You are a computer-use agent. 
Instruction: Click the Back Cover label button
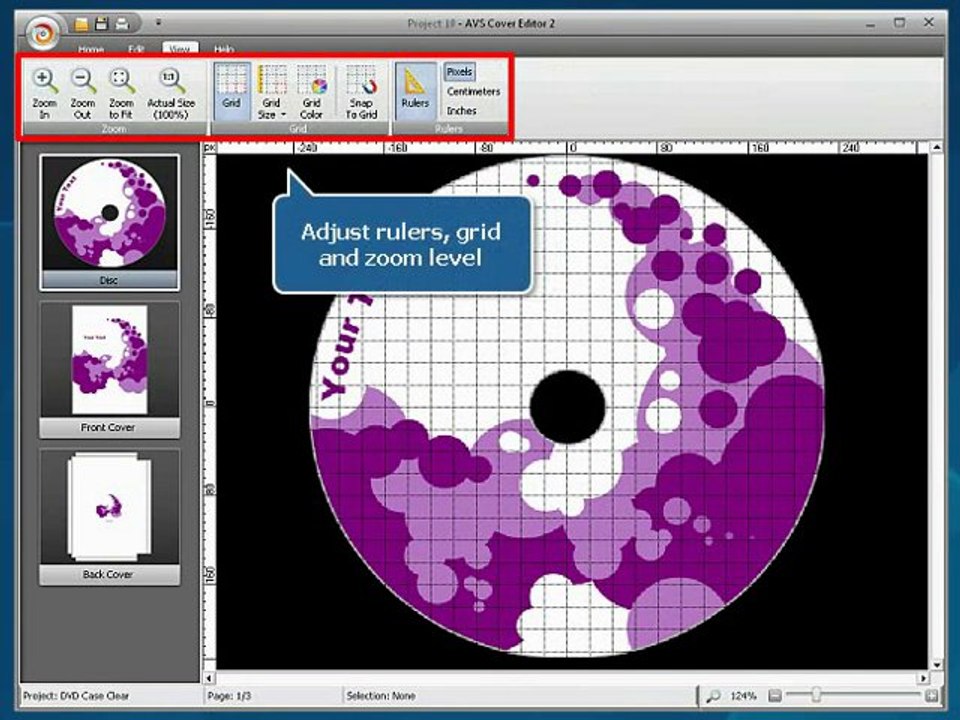click(109, 574)
